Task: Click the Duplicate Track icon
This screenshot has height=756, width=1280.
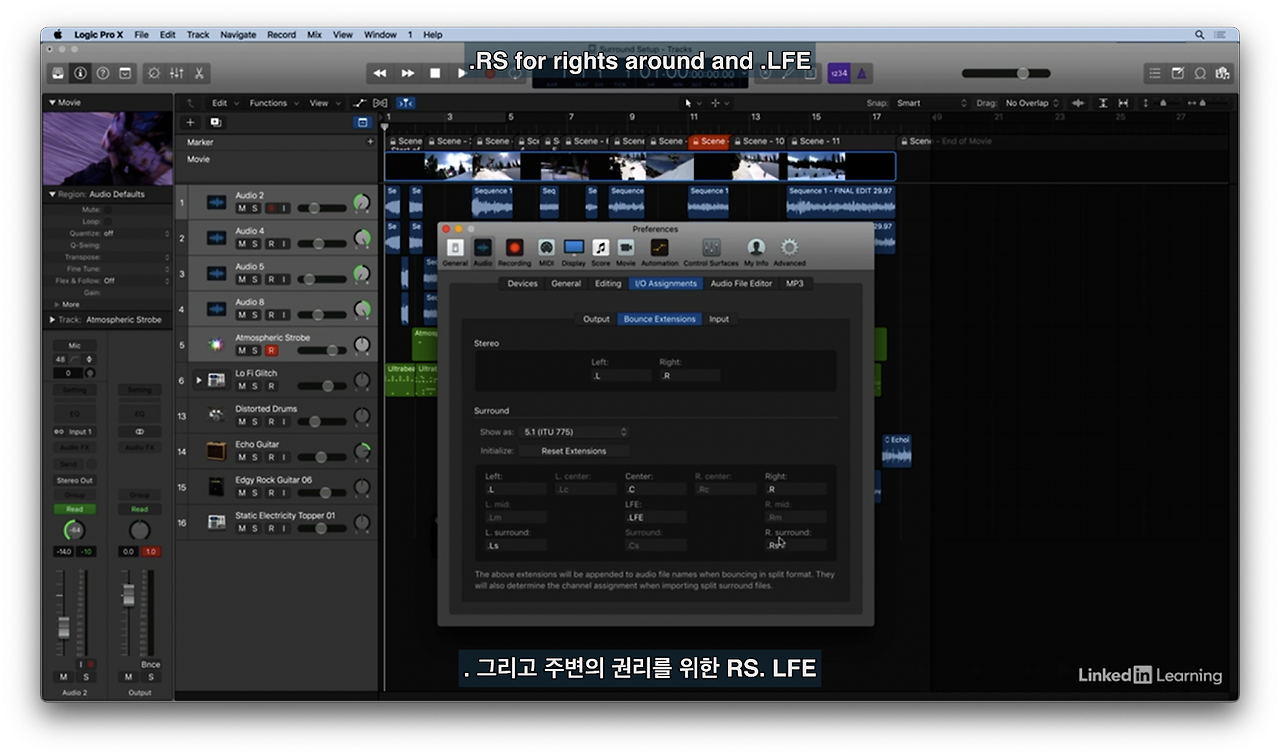Action: coord(215,122)
